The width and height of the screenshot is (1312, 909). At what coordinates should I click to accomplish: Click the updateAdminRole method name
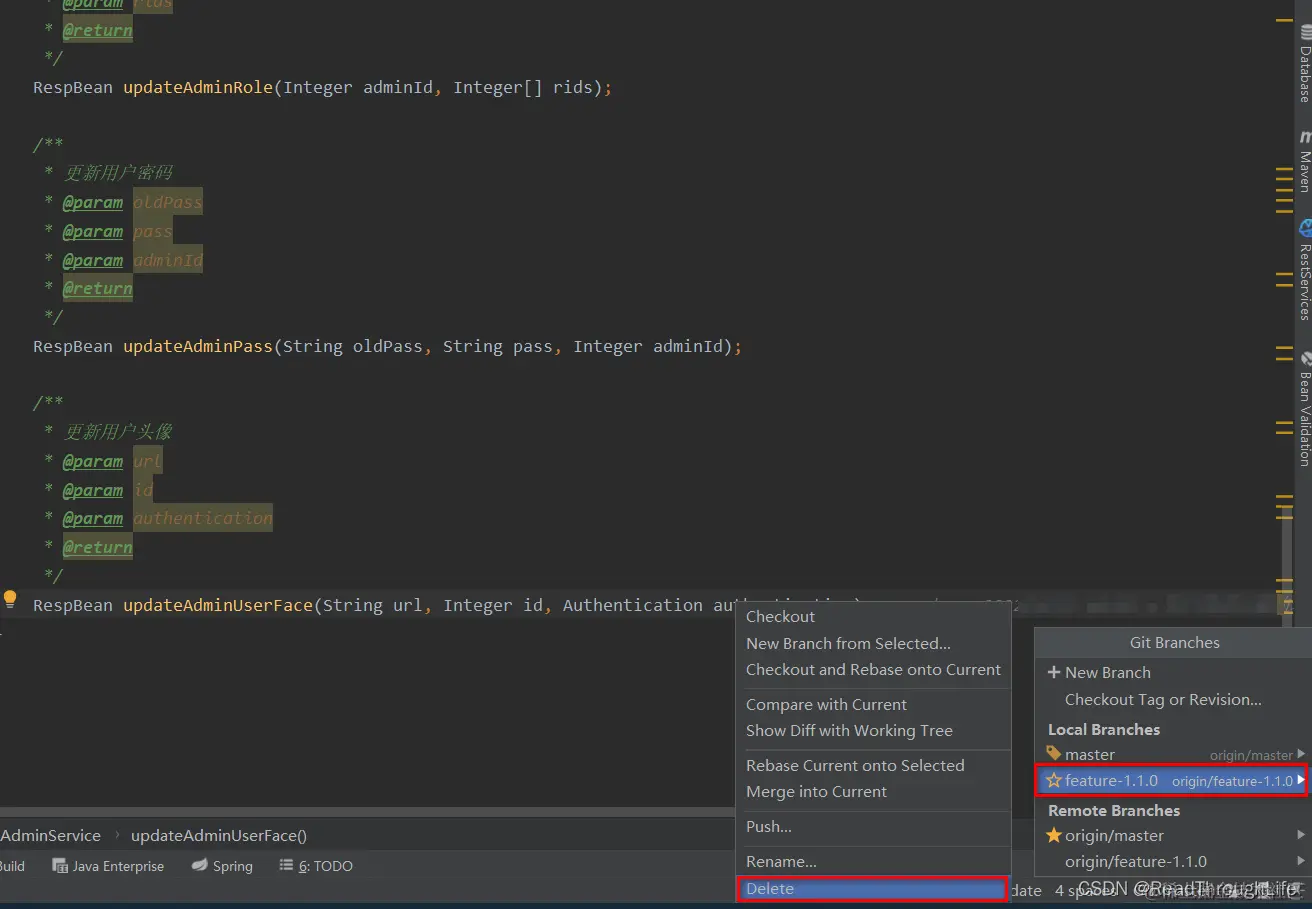tap(198, 88)
